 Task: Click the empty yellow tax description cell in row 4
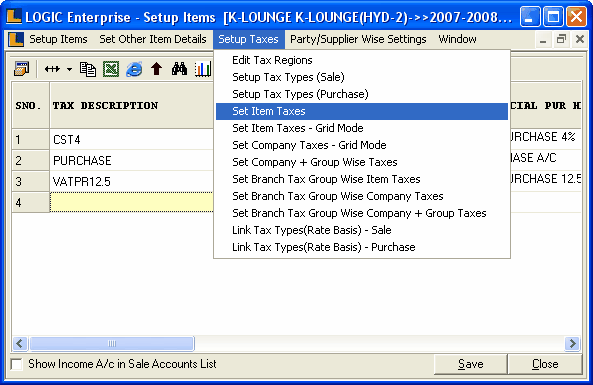(132, 202)
